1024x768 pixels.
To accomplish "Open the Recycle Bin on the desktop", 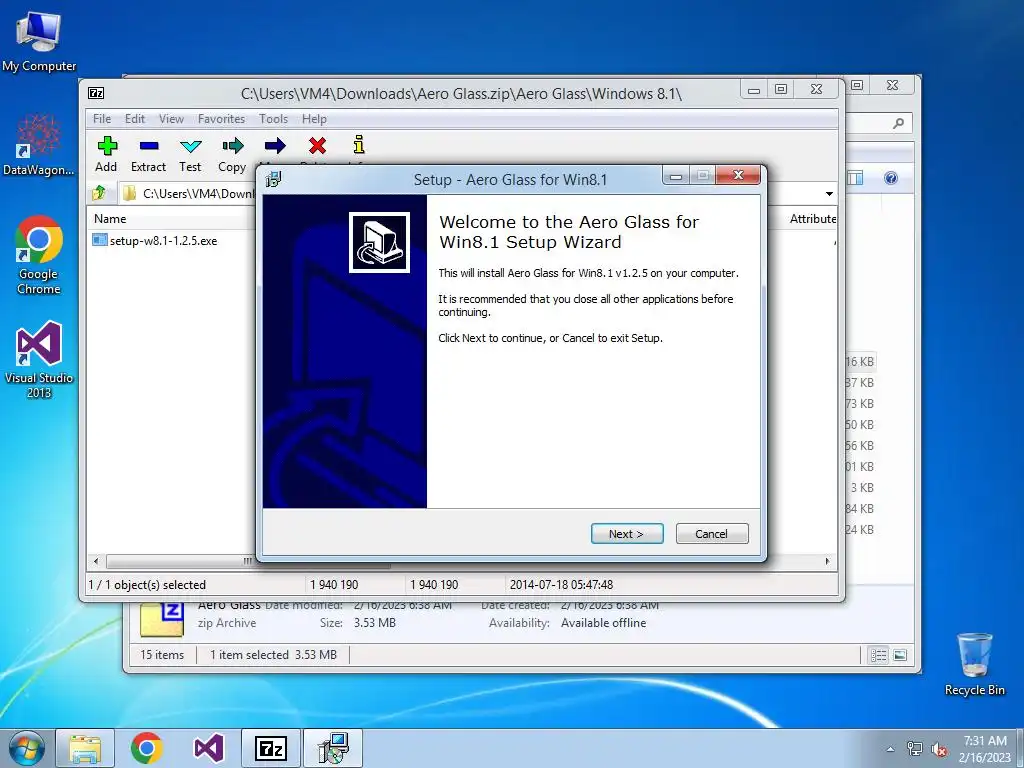I will 974,664.
